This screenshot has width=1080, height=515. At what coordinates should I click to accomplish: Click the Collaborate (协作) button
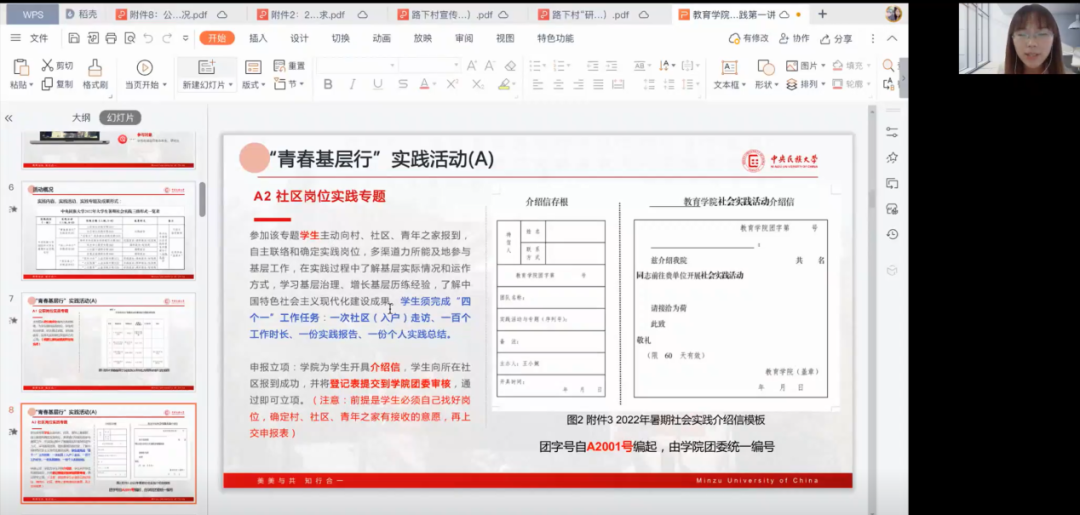point(793,38)
